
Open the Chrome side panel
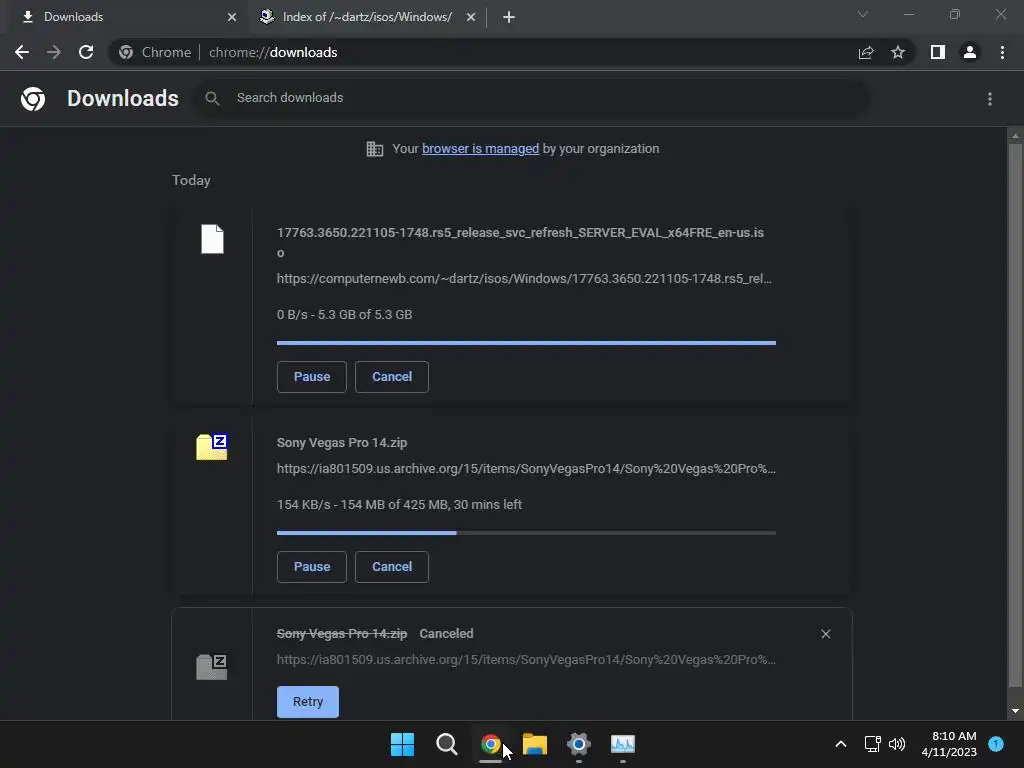pyautogui.click(x=938, y=52)
